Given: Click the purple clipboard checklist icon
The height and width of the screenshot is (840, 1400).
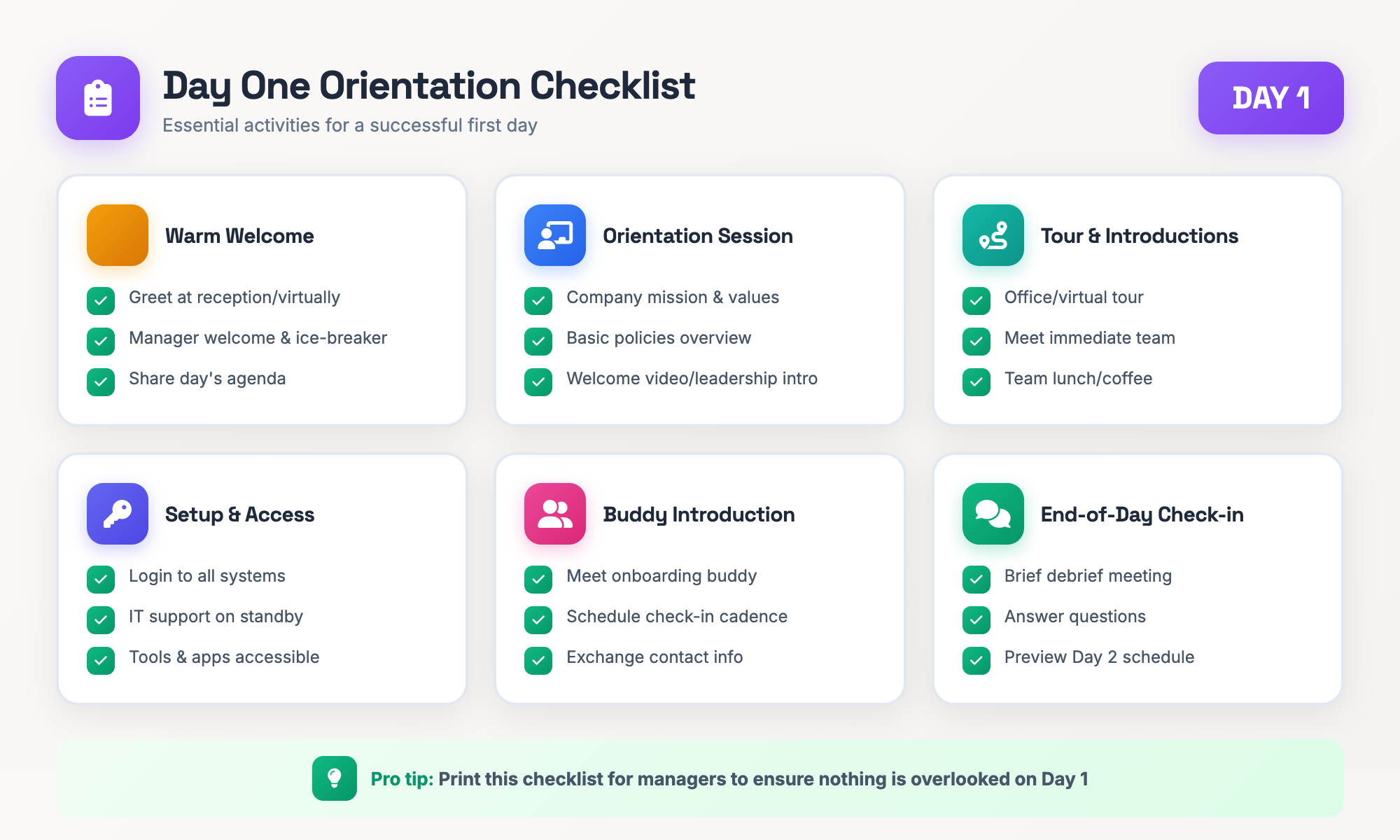Looking at the screenshot, I should tap(98, 98).
